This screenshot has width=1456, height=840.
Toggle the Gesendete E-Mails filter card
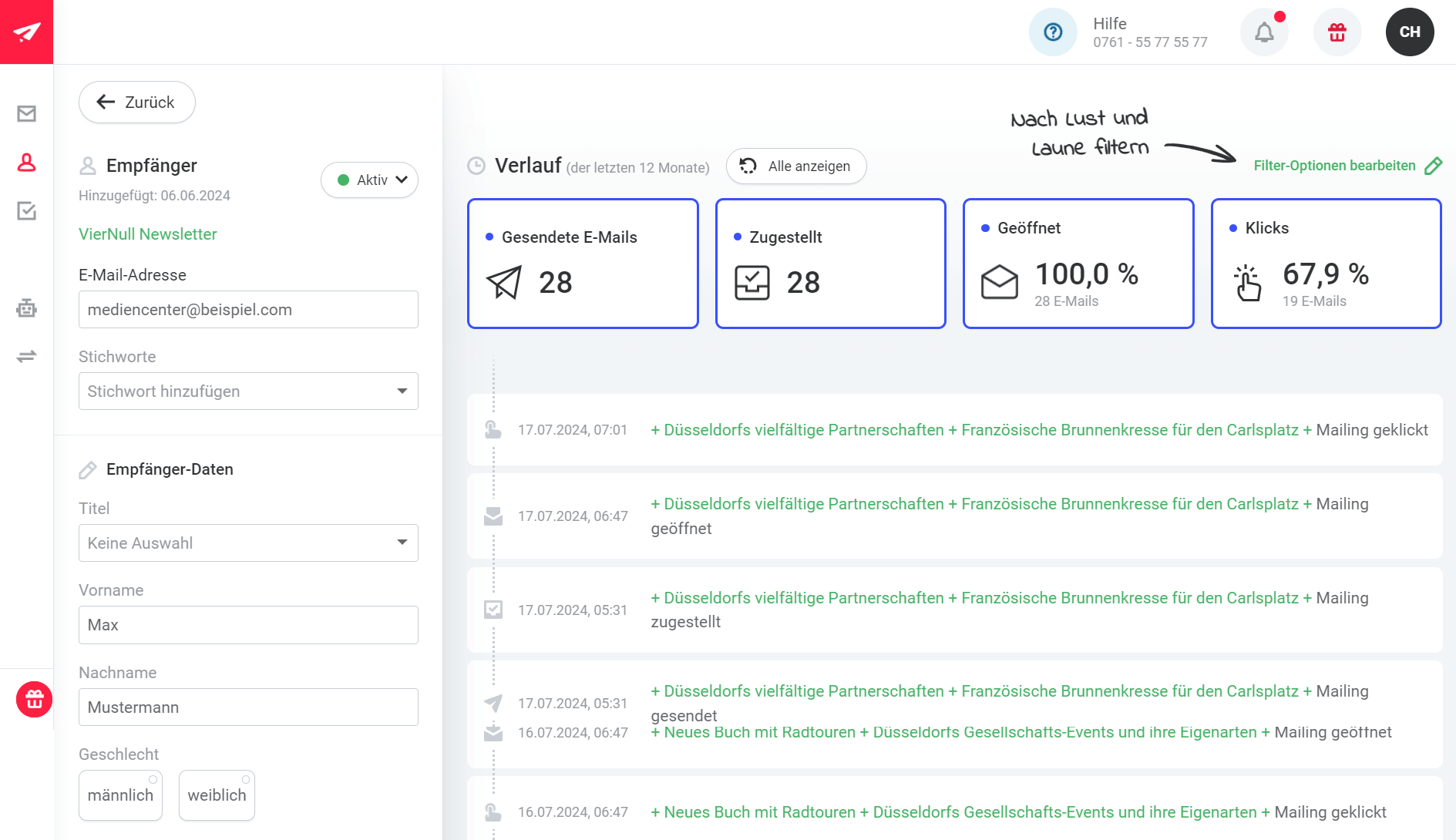[583, 264]
